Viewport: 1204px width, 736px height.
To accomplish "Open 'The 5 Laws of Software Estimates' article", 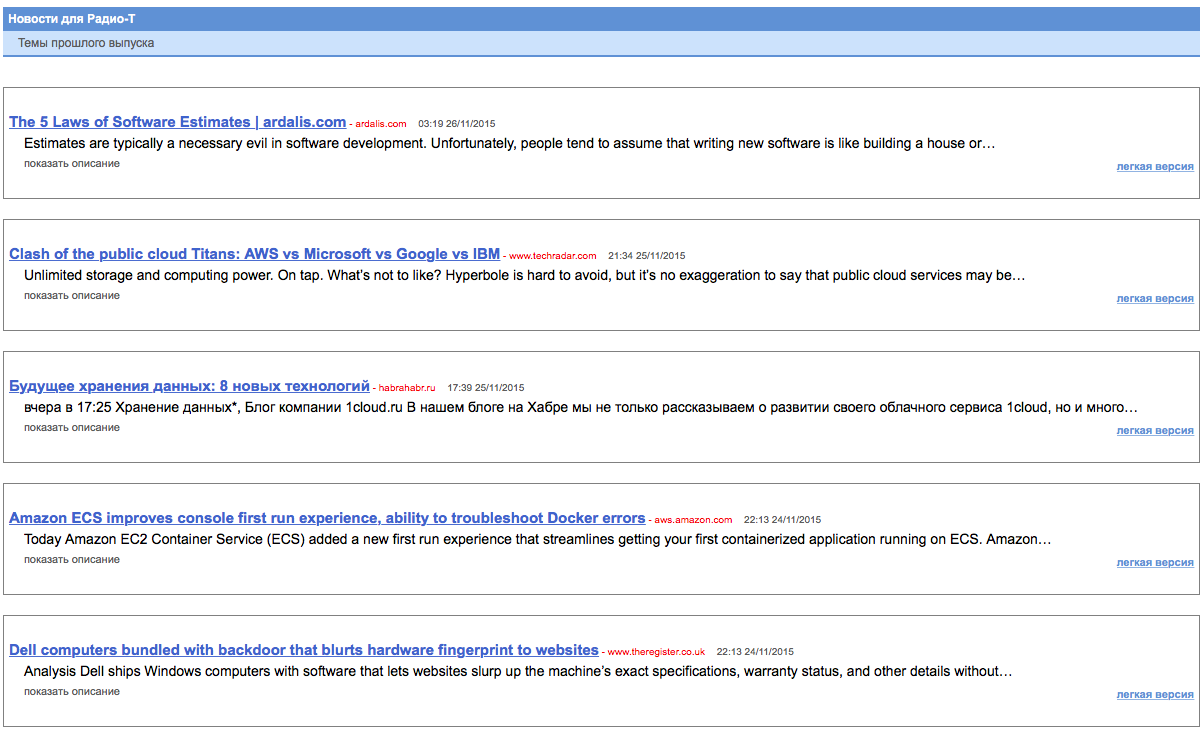I will click(177, 122).
